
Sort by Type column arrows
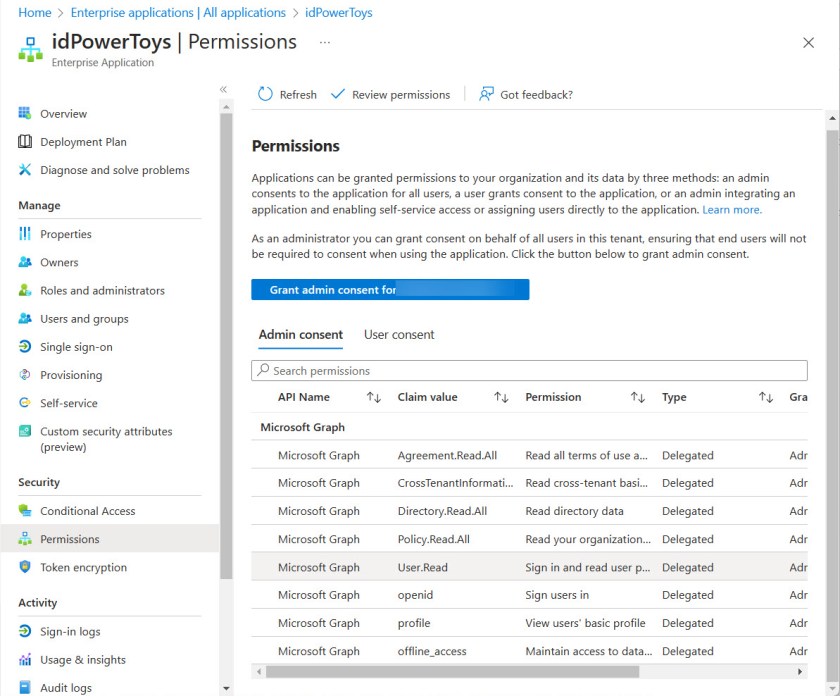point(766,397)
